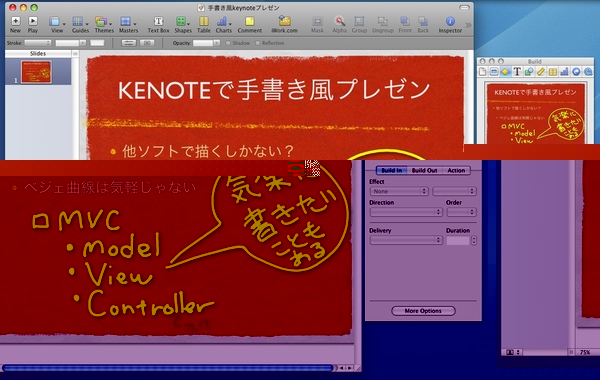Select the Text inspector T icon
This screenshot has width=600, height=380.
(x=517, y=72)
